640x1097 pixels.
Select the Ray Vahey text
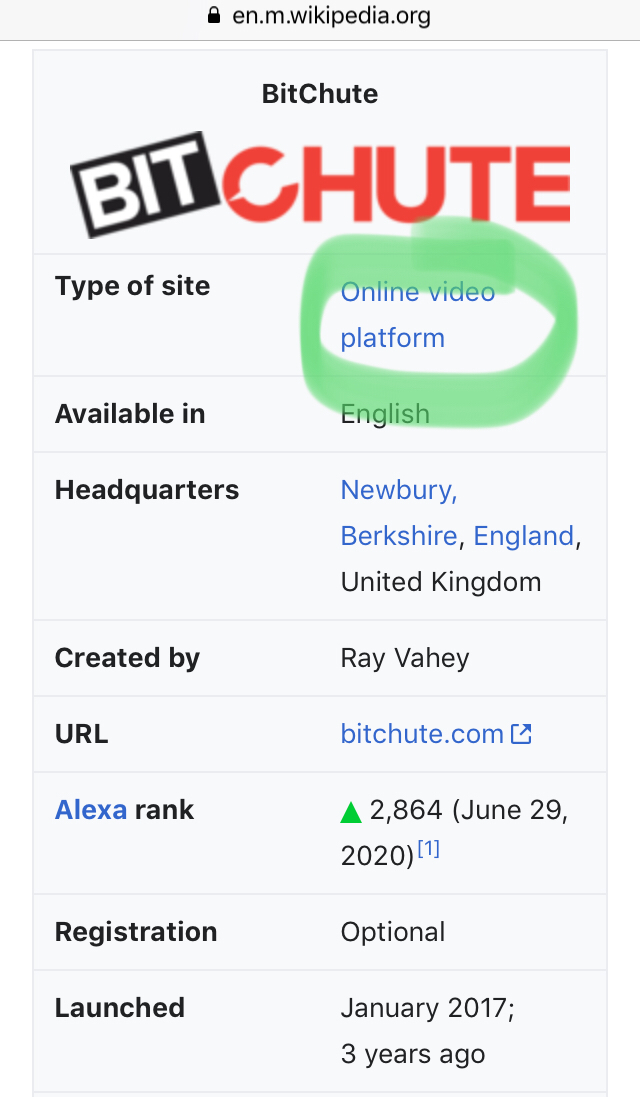[405, 658]
